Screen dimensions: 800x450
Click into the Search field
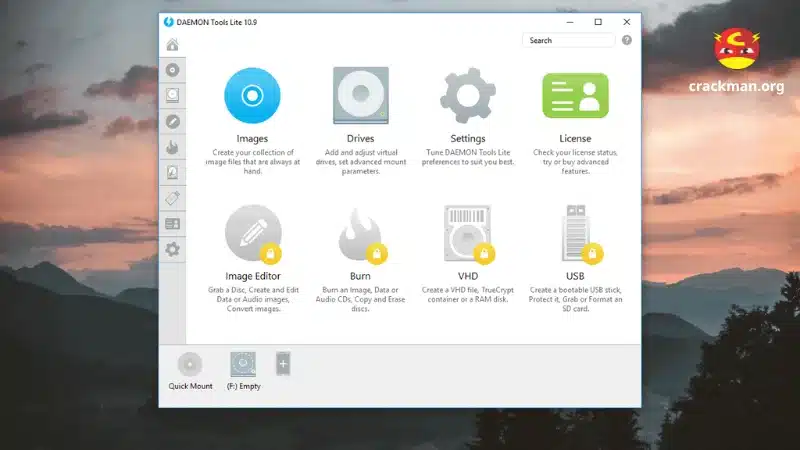[x=568, y=40]
